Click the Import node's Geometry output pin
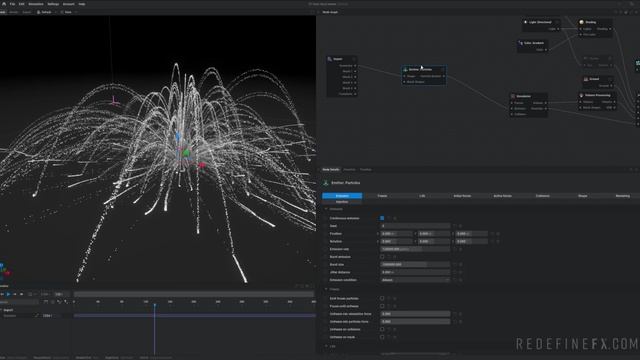The height and width of the screenshot is (360, 640). pos(355,66)
